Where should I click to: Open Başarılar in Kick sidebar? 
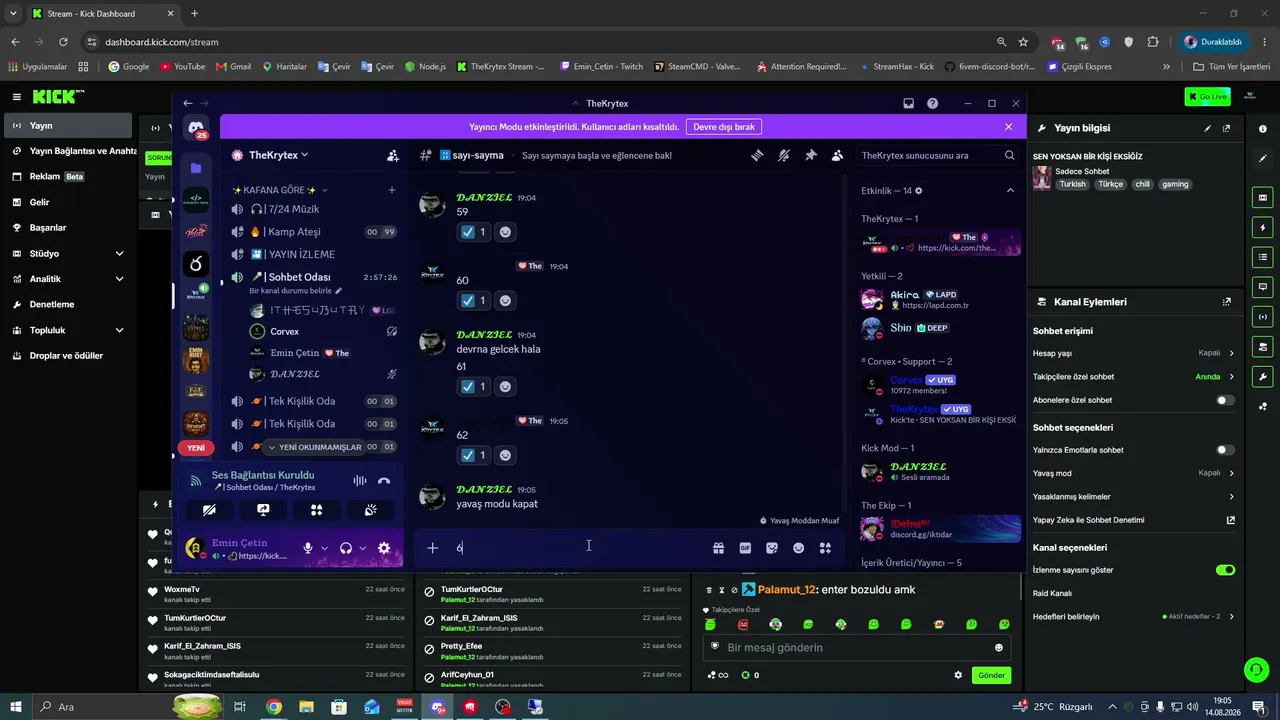pos(68,228)
